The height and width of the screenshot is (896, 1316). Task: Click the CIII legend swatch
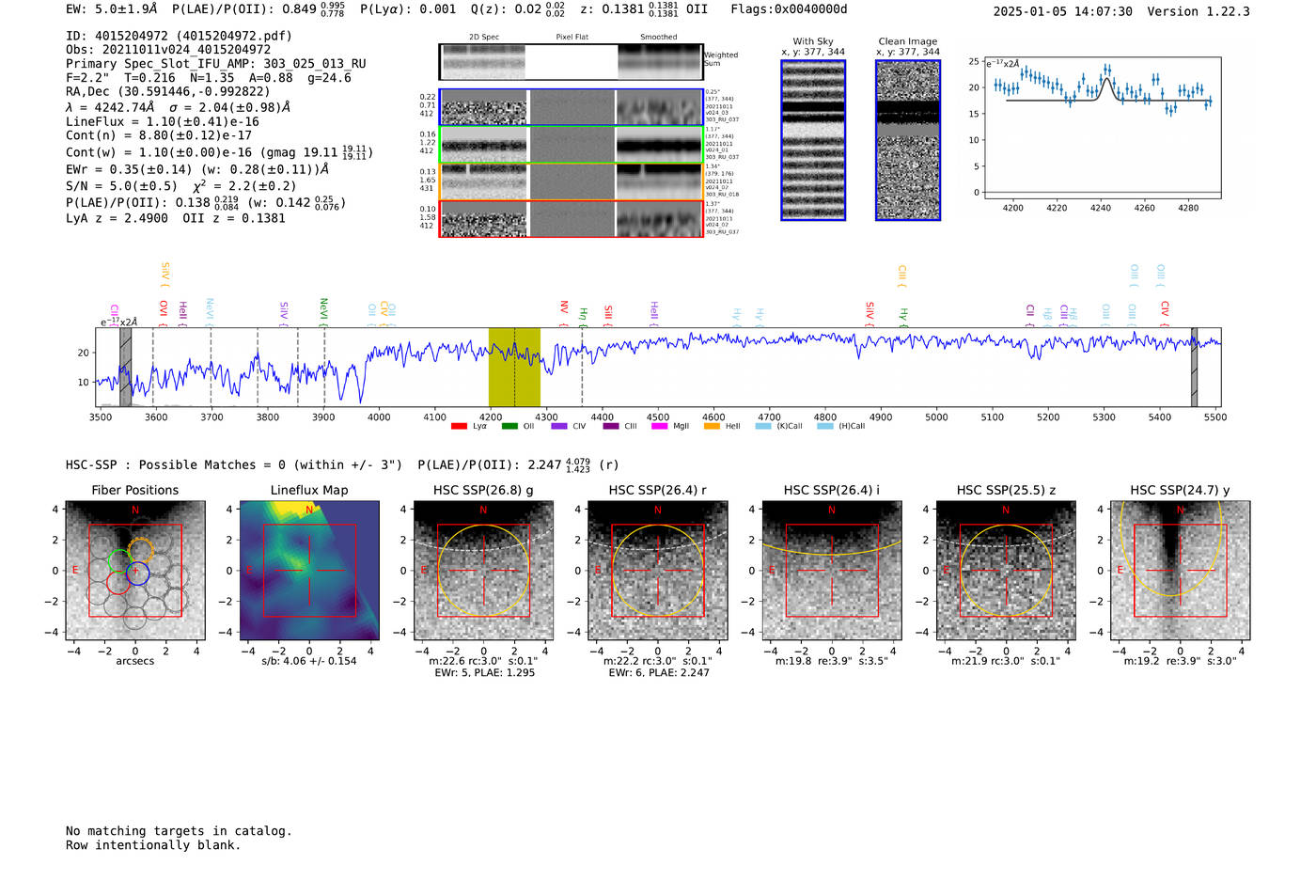pos(611,426)
